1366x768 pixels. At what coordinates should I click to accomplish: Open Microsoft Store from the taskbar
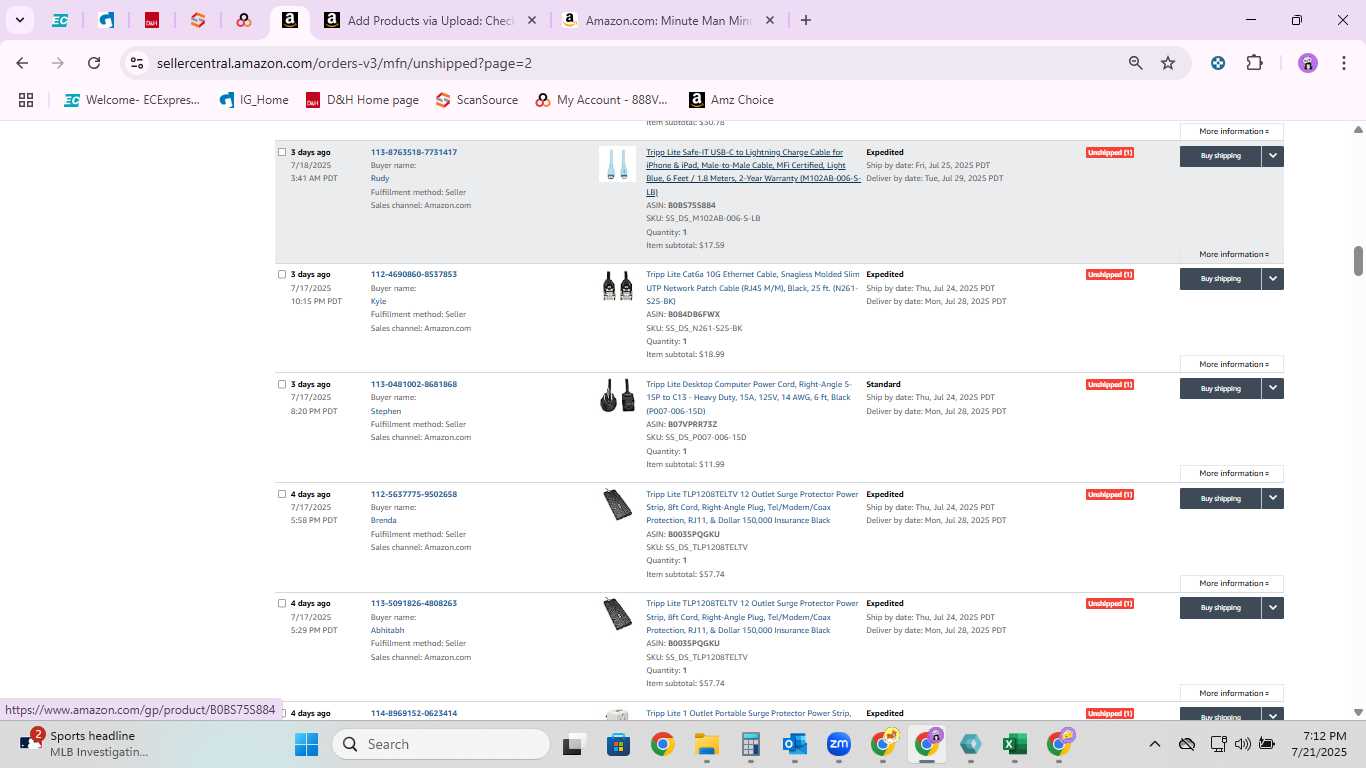point(618,744)
